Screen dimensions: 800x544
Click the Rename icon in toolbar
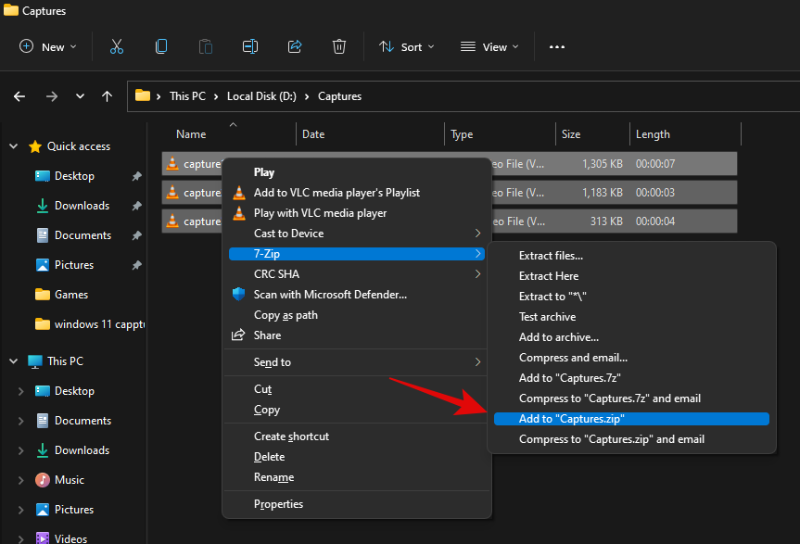[250, 46]
